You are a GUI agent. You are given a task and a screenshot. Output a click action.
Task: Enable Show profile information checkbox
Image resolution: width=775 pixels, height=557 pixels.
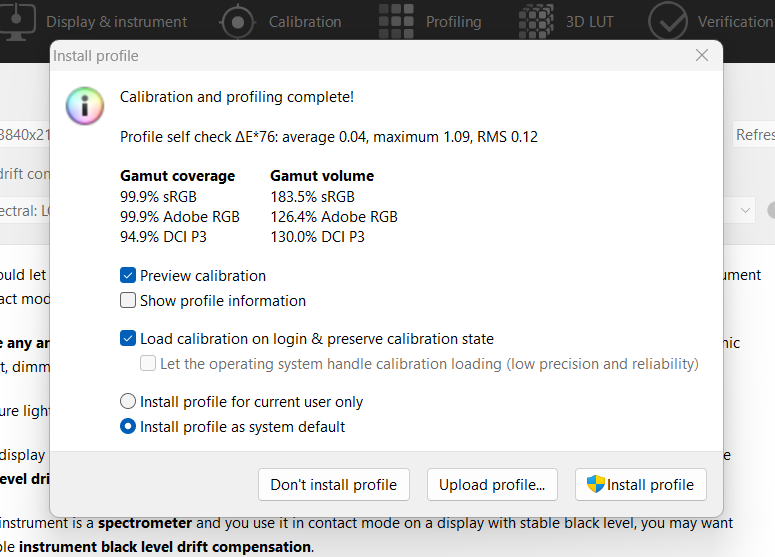click(x=128, y=300)
